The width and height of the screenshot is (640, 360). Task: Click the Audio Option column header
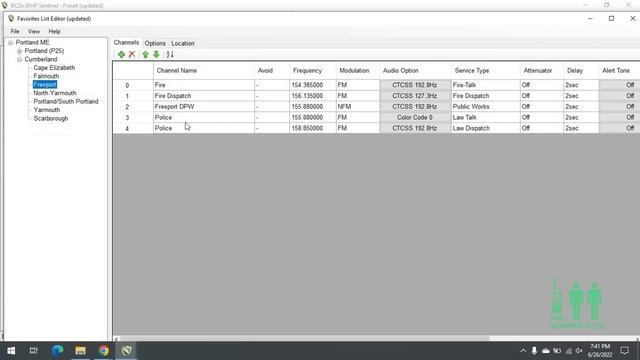(x=415, y=71)
